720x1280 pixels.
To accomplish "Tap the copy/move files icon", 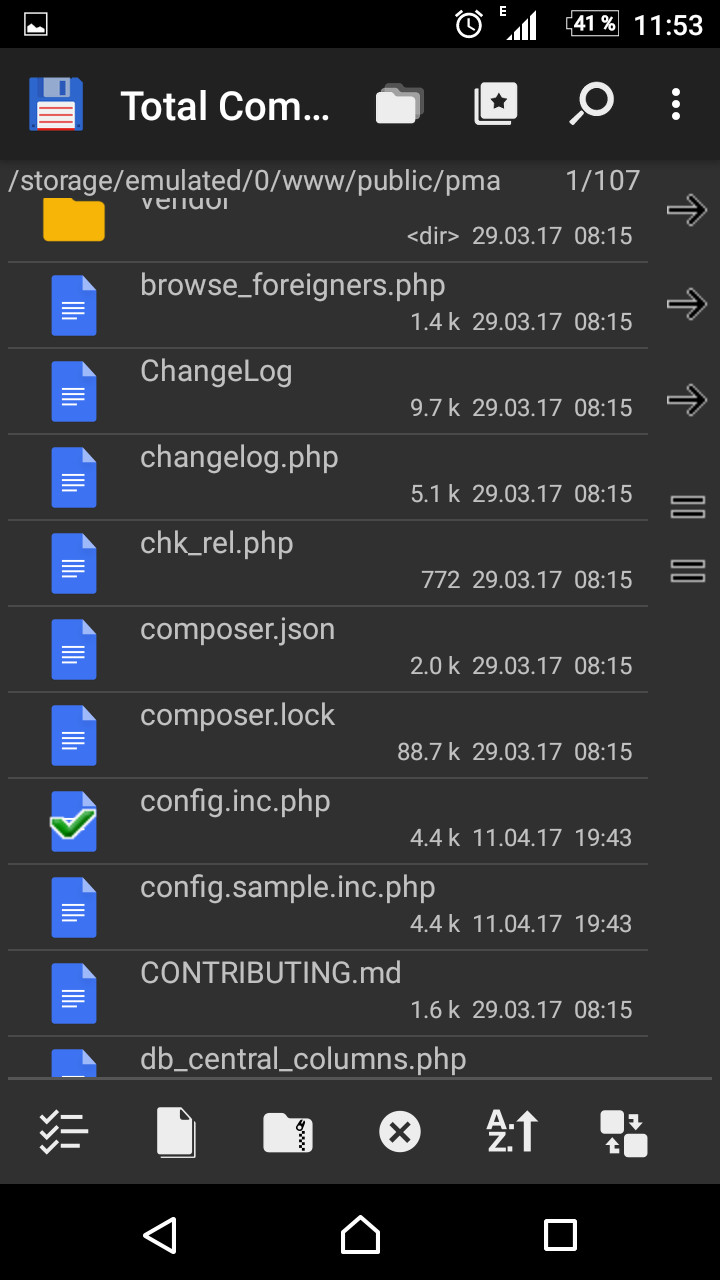I will click(x=176, y=1133).
